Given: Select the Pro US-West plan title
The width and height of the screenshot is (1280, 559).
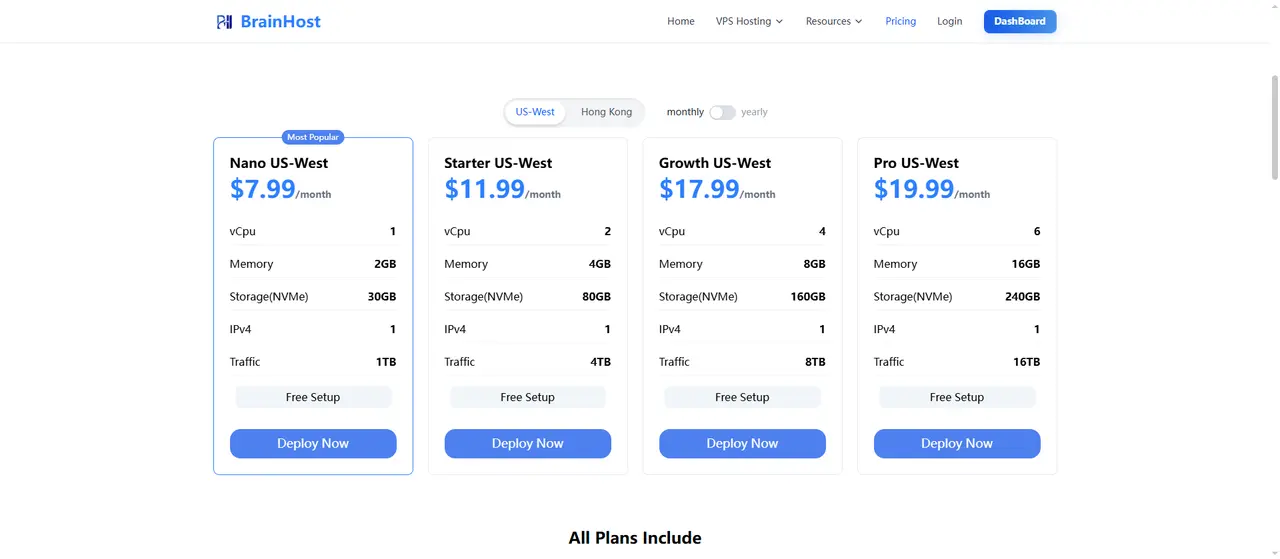Looking at the screenshot, I should (916, 163).
